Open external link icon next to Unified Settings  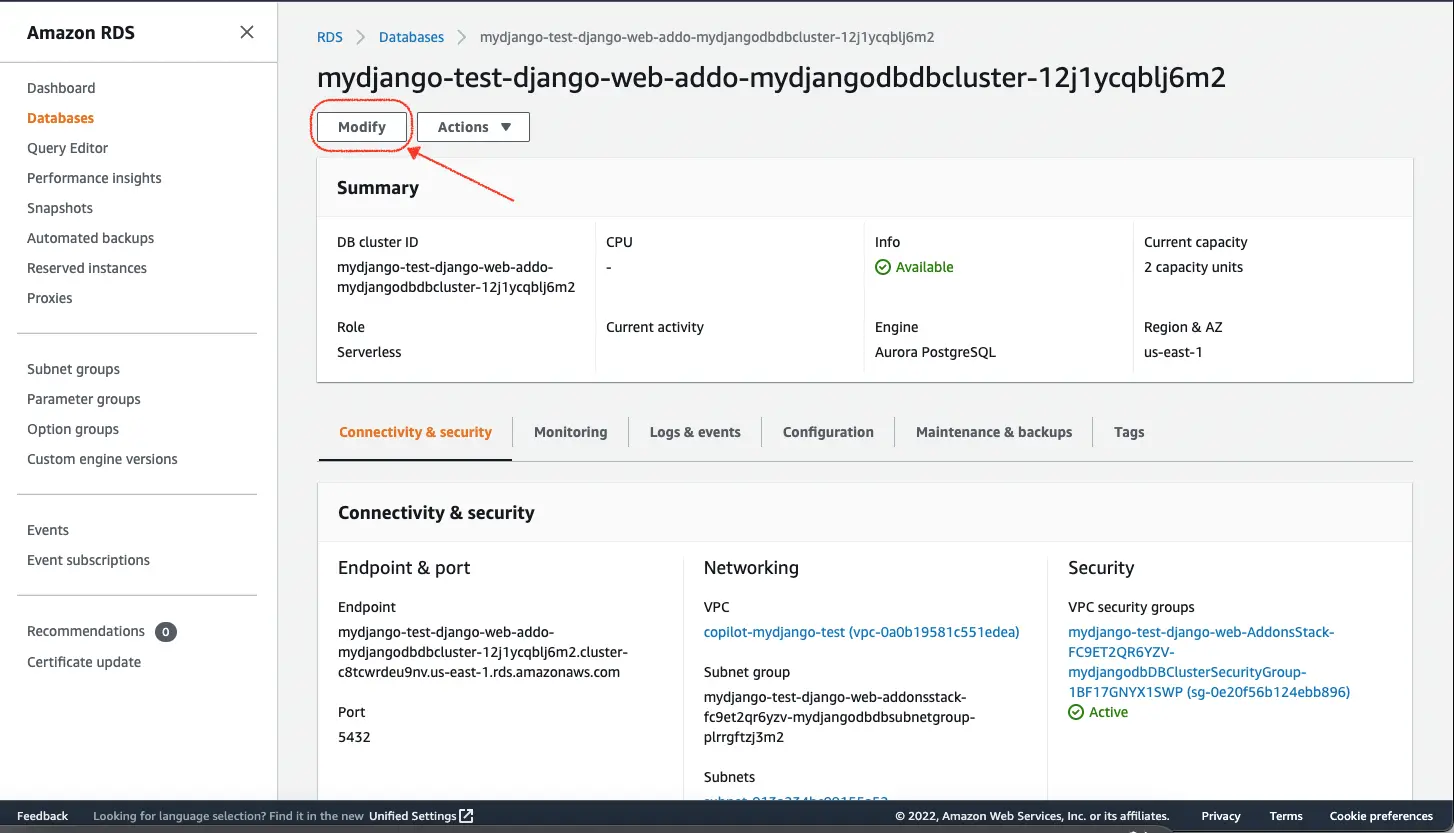(x=466, y=816)
